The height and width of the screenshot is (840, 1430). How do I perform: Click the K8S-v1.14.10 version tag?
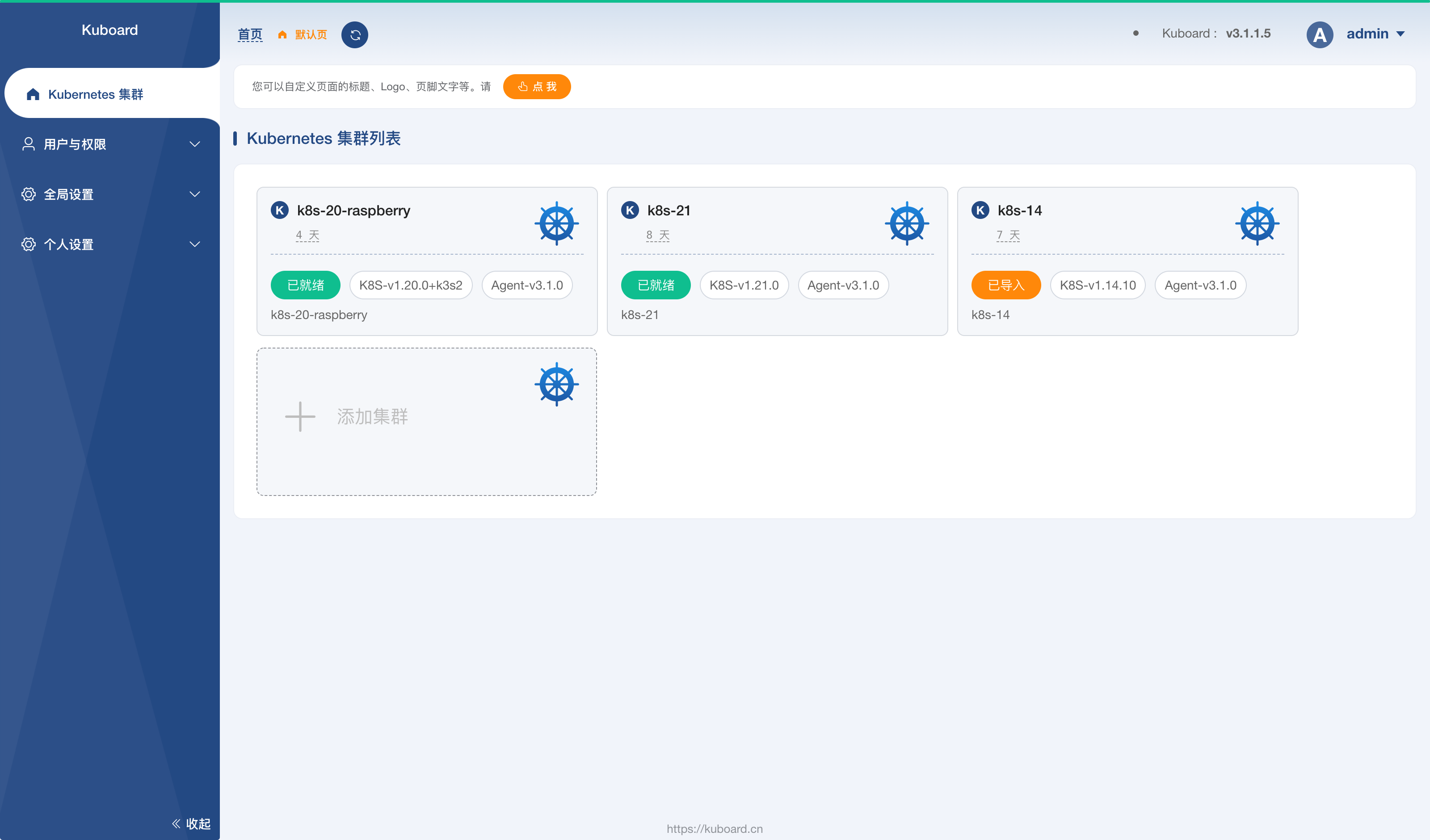[x=1098, y=285]
